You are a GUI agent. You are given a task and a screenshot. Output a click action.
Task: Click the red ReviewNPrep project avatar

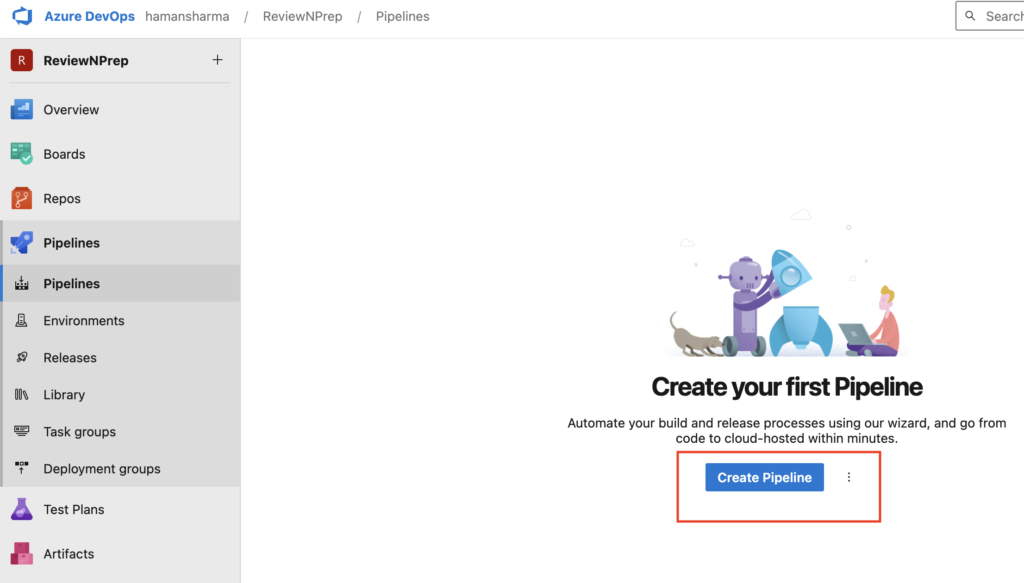(x=22, y=60)
